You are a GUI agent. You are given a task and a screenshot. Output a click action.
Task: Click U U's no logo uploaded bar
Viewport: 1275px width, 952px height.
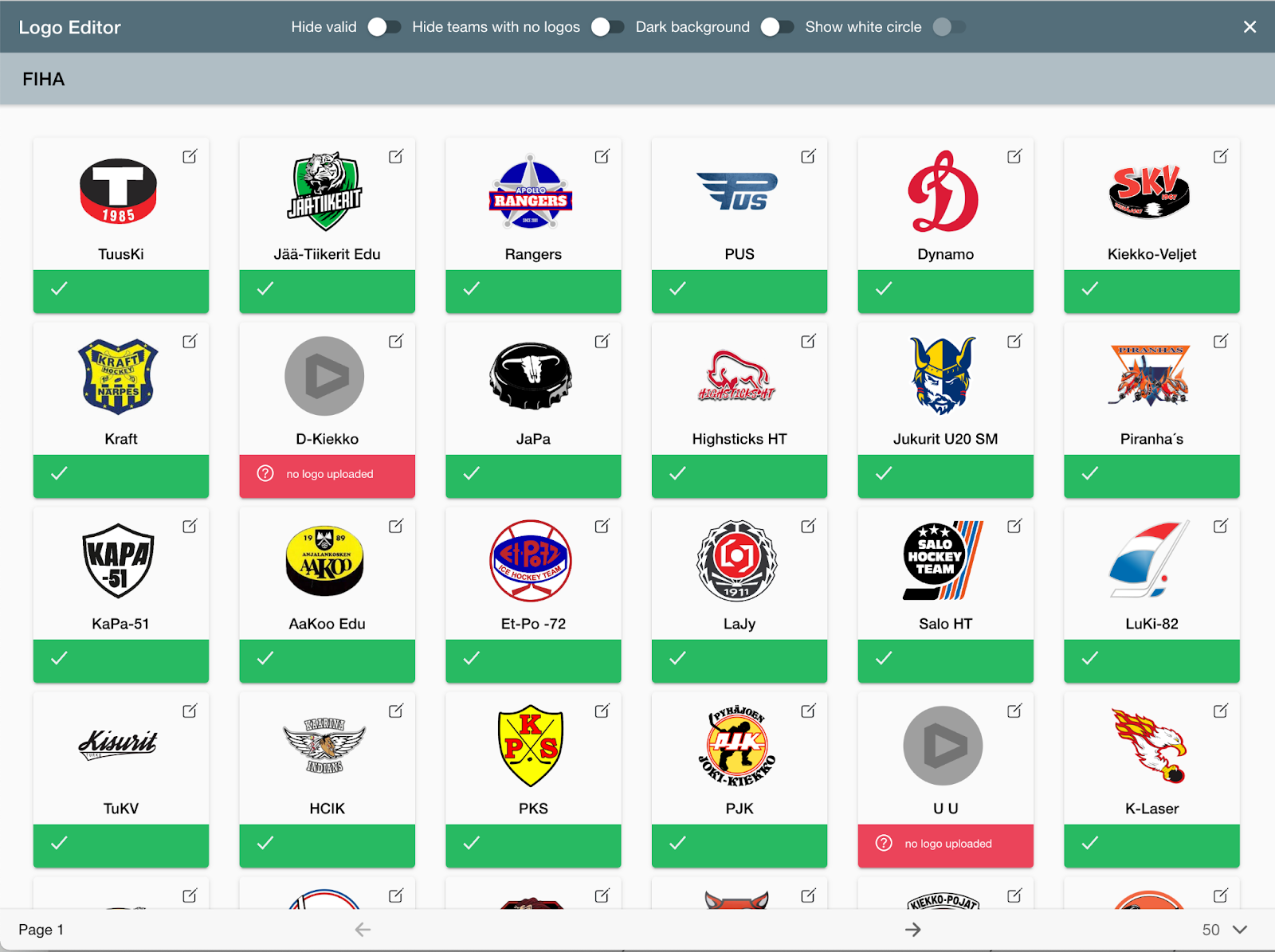[945, 846]
